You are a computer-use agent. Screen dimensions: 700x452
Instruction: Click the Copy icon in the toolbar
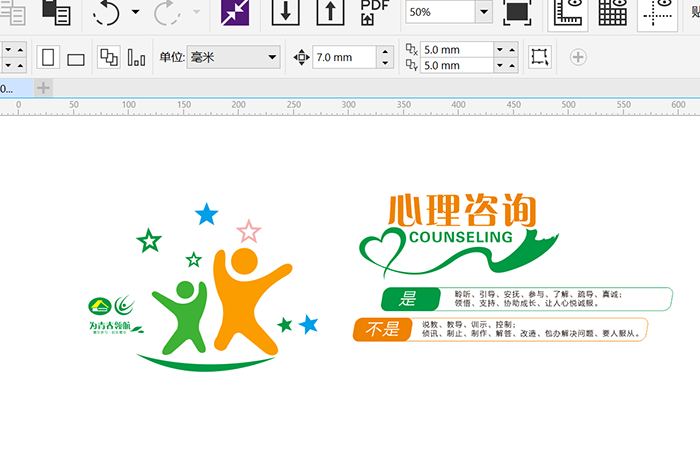click(12, 13)
